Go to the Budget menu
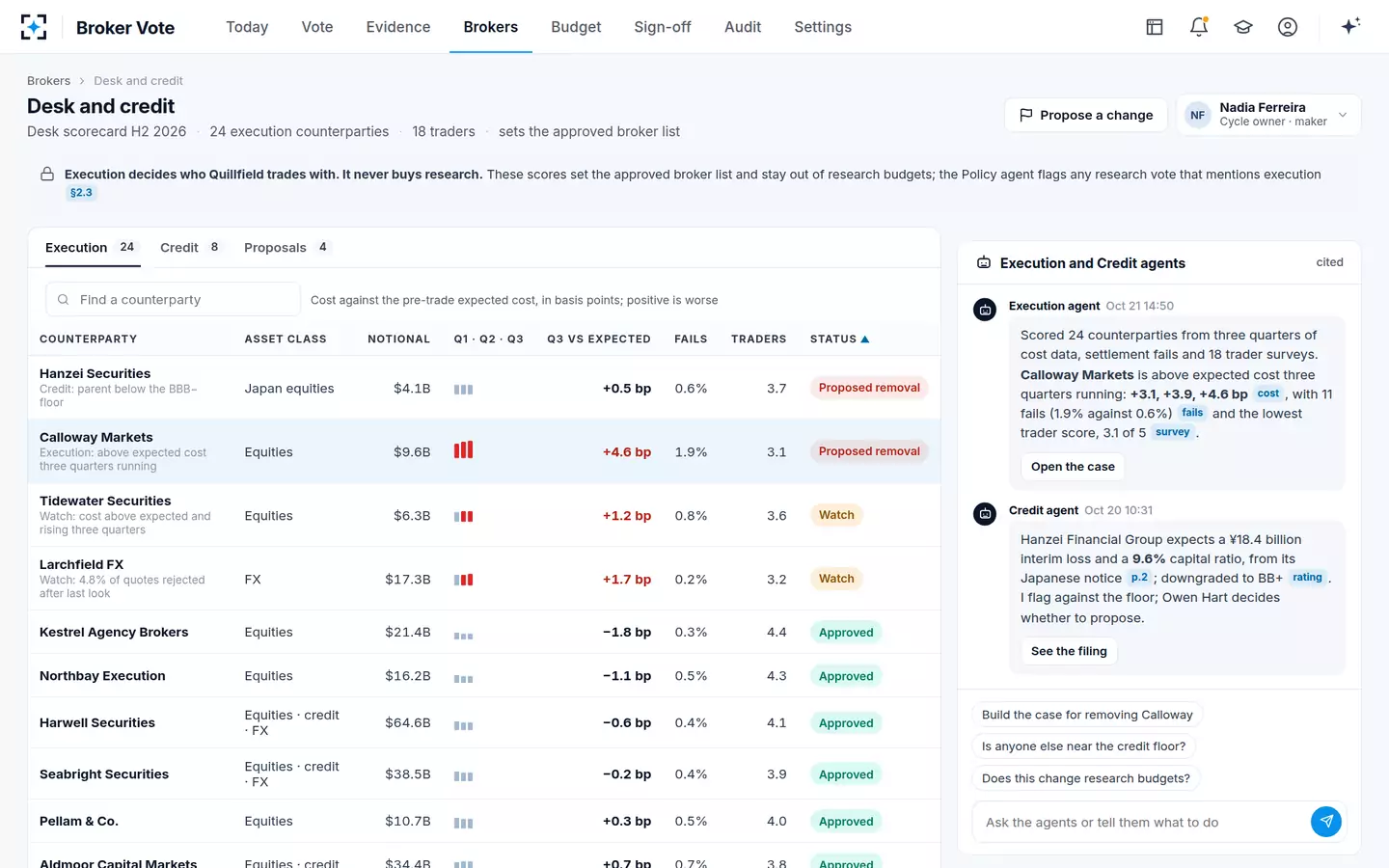Screen dimensions: 1389x868 coord(576,27)
